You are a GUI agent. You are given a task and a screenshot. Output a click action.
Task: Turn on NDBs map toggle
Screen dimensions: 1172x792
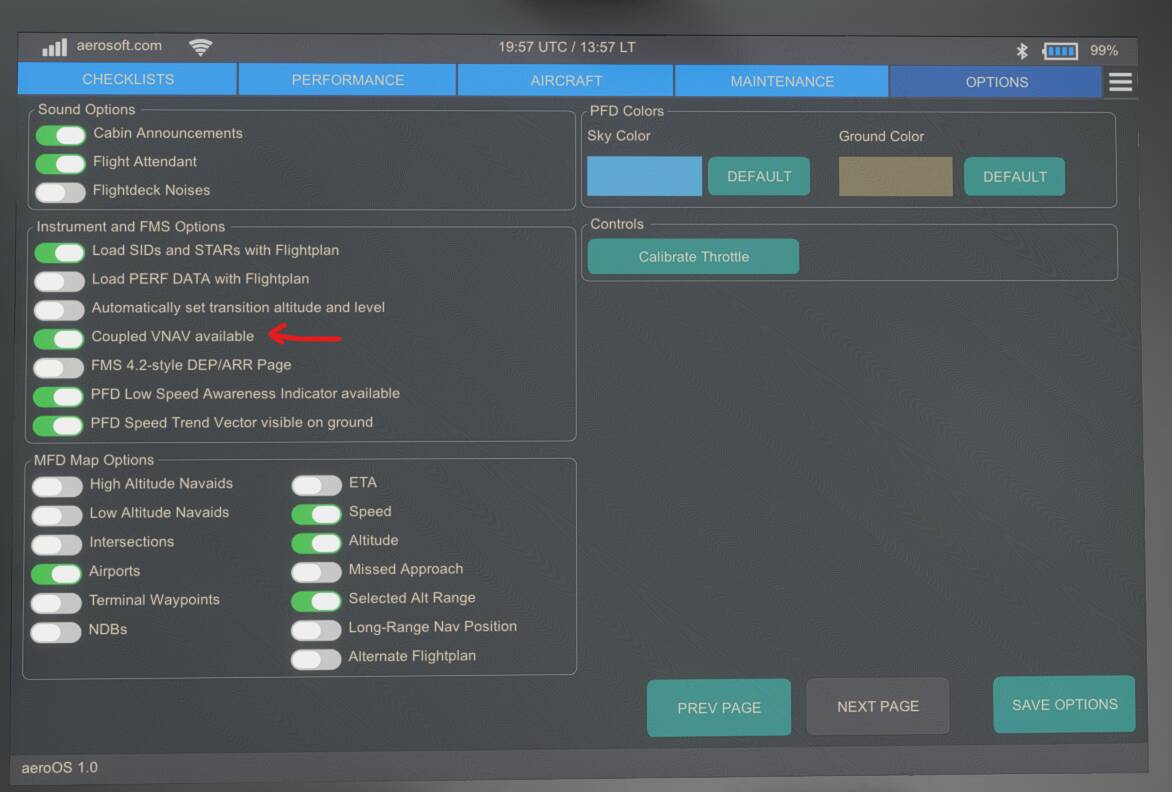click(55, 632)
